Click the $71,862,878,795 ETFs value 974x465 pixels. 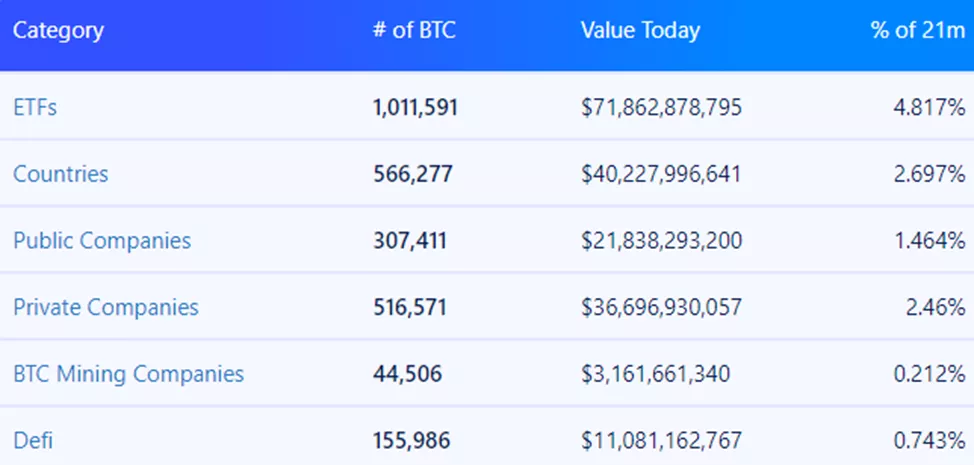pyautogui.click(x=661, y=107)
